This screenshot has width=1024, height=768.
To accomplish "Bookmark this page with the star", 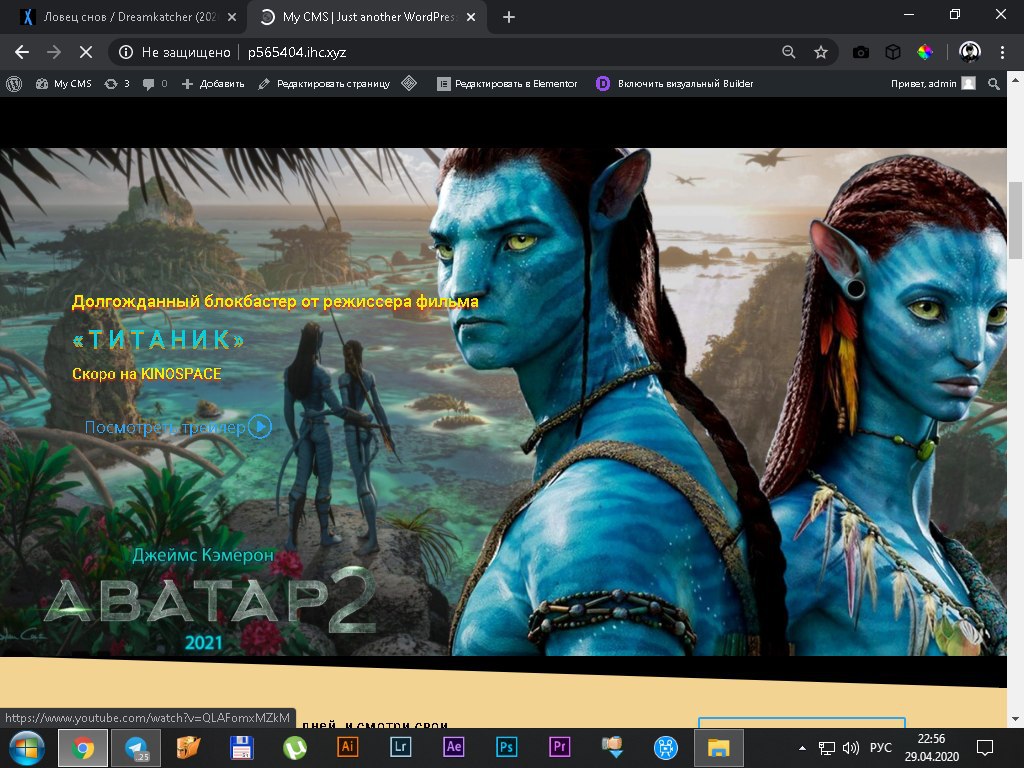I will pyautogui.click(x=821, y=52).
